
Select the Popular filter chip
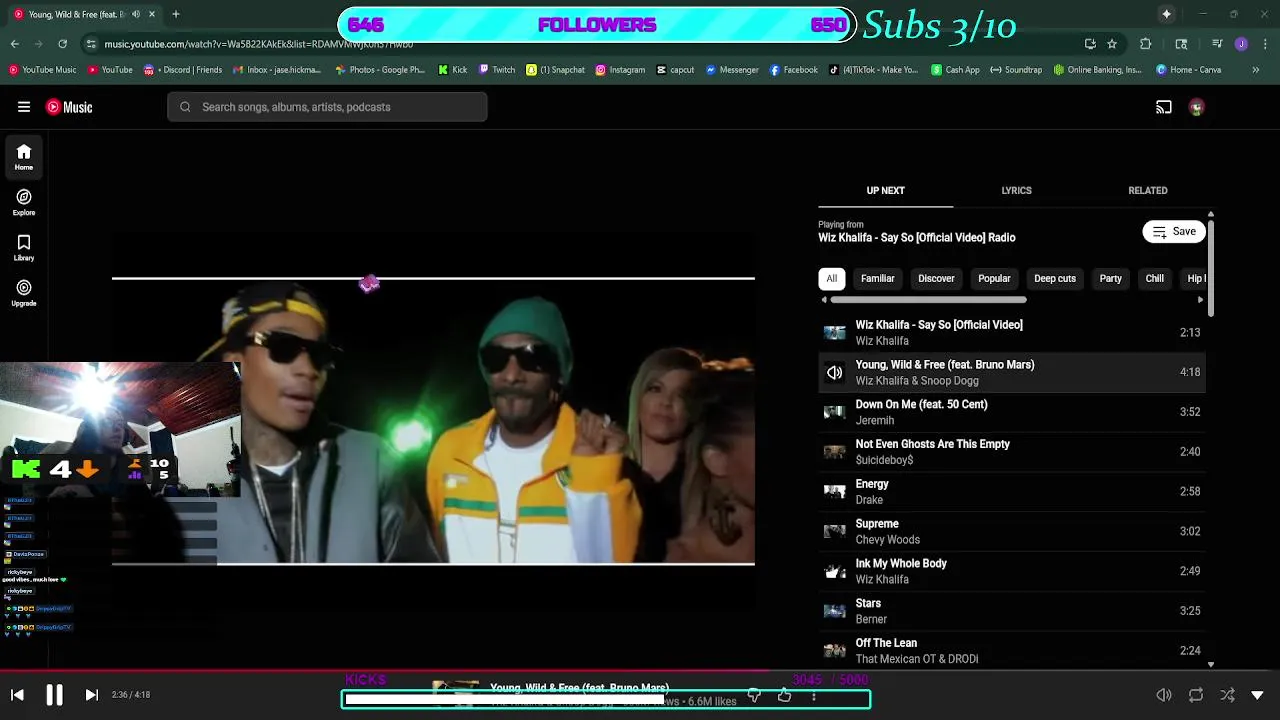(994, 278)
